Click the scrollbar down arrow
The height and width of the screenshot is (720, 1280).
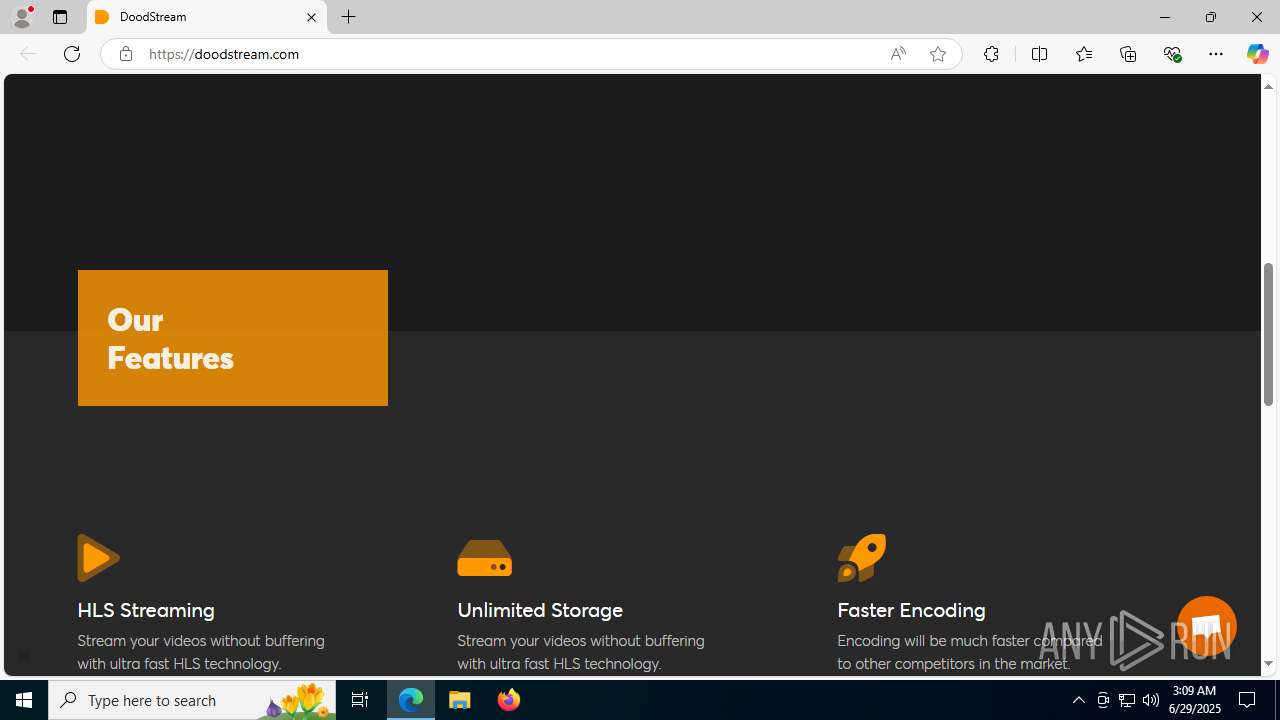1268,664
